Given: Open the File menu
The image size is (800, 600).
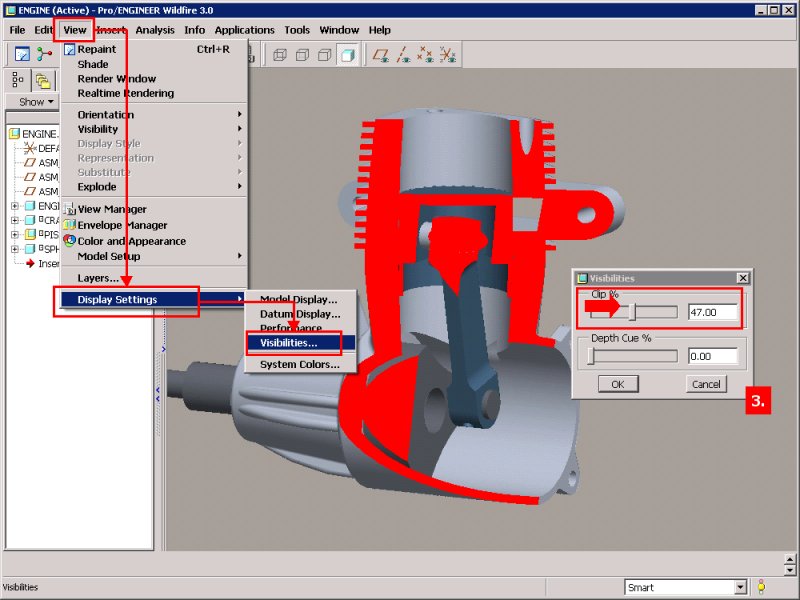Looking at the screenshot, I should click(17, 30).
